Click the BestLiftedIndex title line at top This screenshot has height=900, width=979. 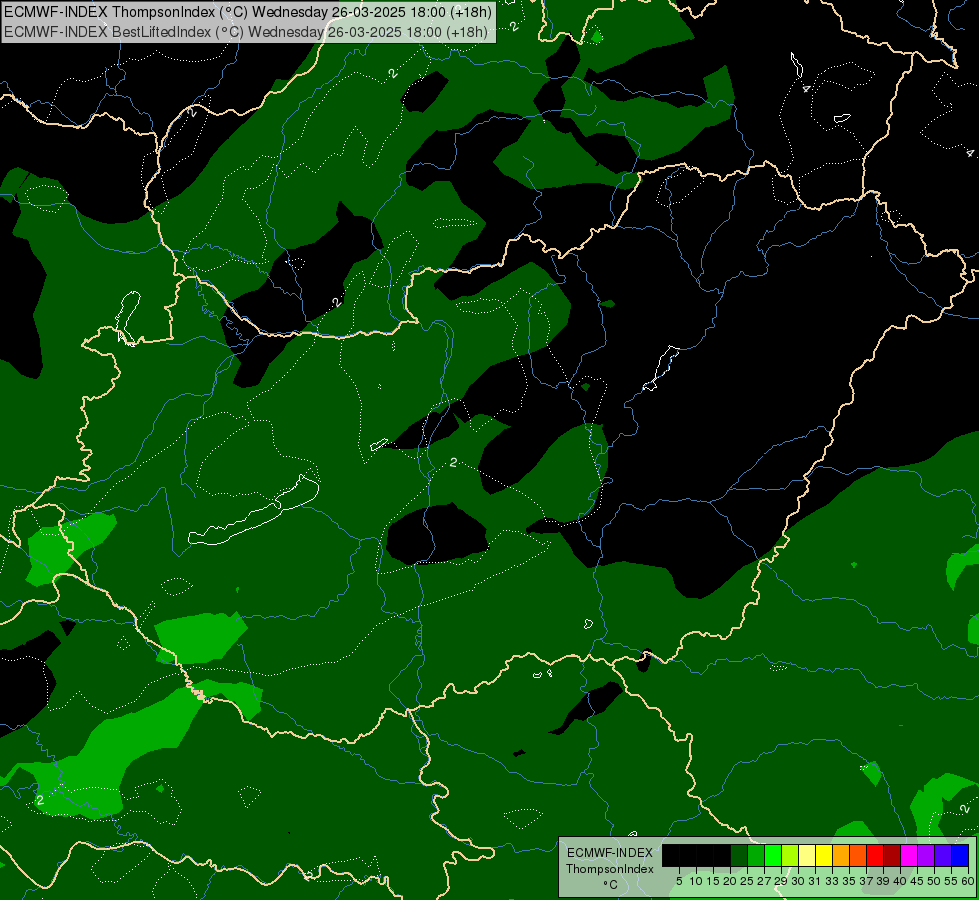(x=246, y=32)
